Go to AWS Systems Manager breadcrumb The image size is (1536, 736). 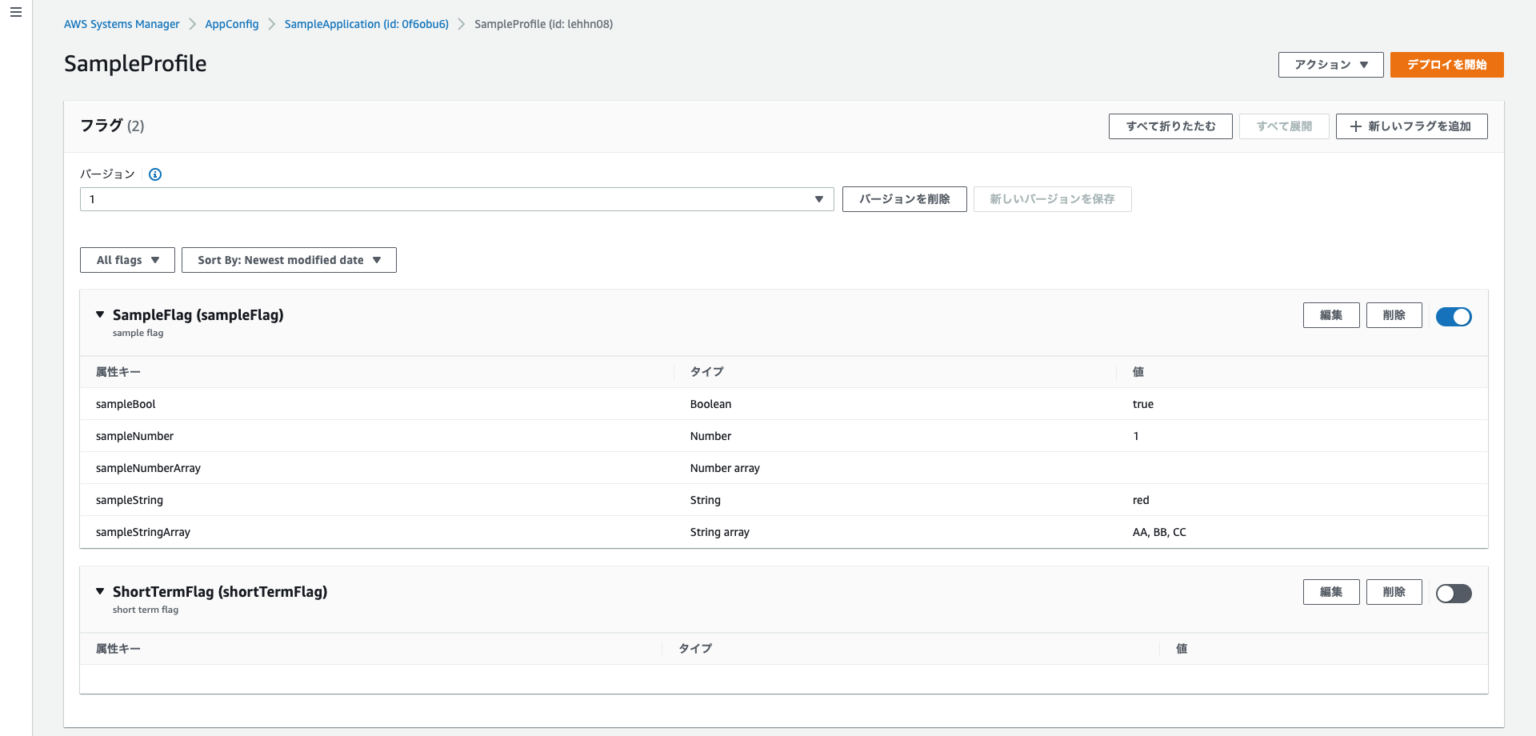tap(122, 24)
